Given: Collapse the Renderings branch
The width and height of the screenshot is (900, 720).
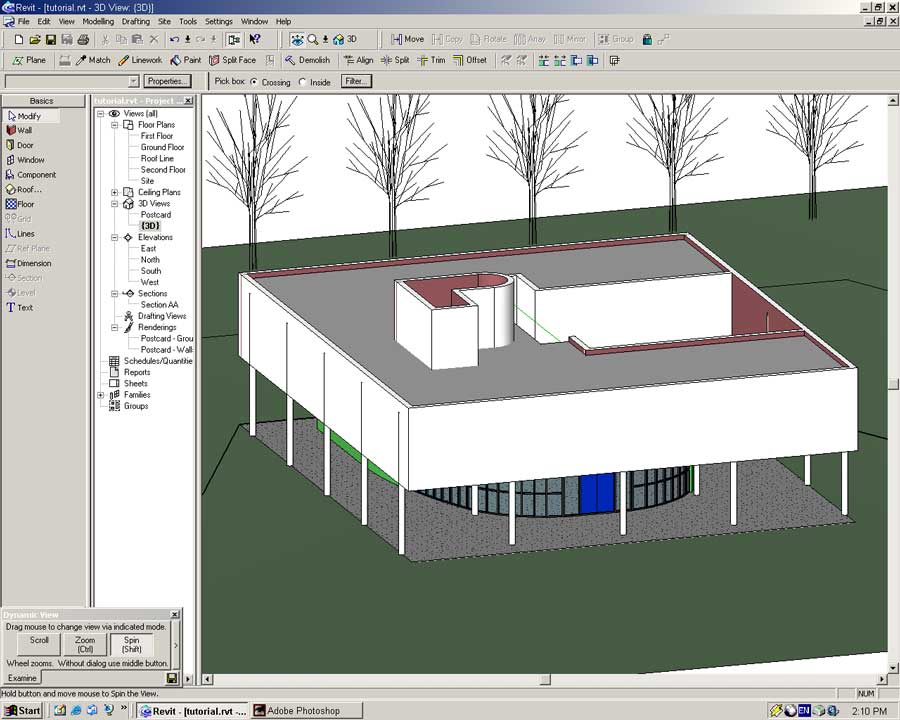Looking at the screenshot, I should (x=114, y=327).
